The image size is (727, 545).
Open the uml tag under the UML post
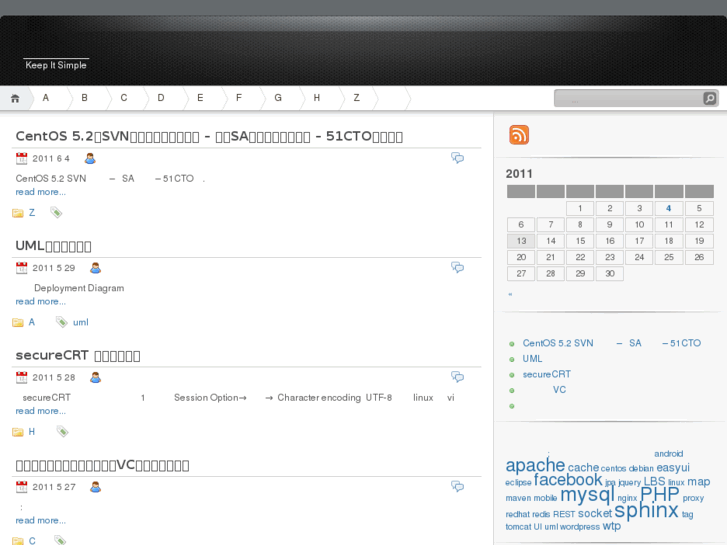pos(80,322)
